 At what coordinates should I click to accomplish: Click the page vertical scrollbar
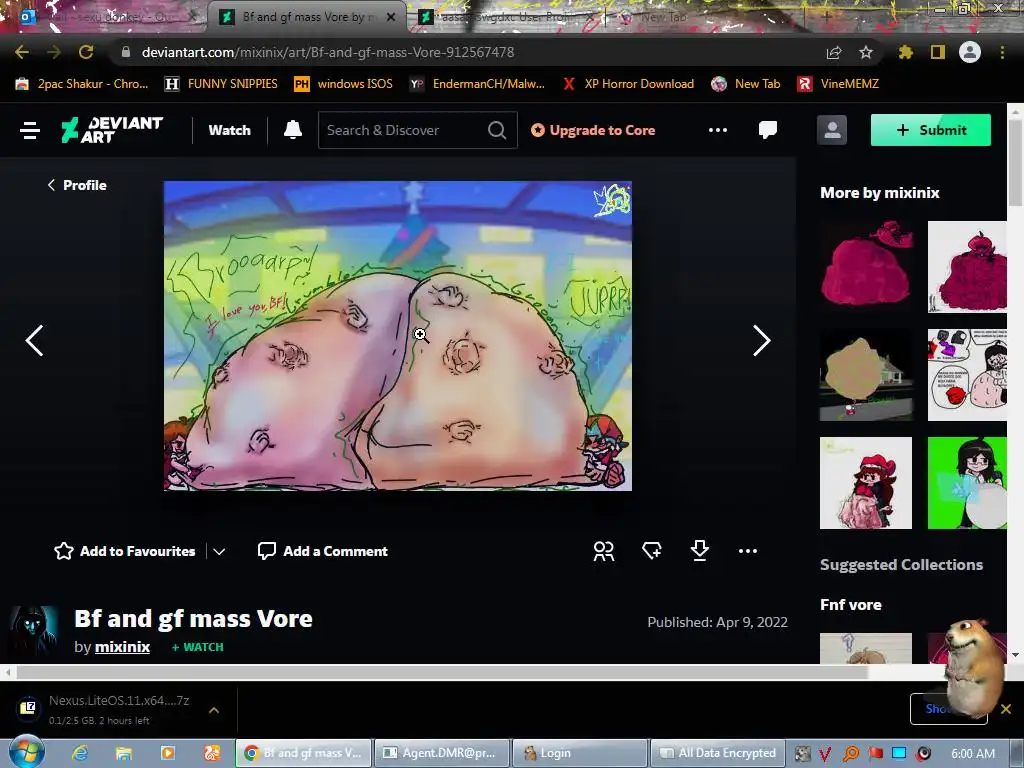coord(1015,163)
